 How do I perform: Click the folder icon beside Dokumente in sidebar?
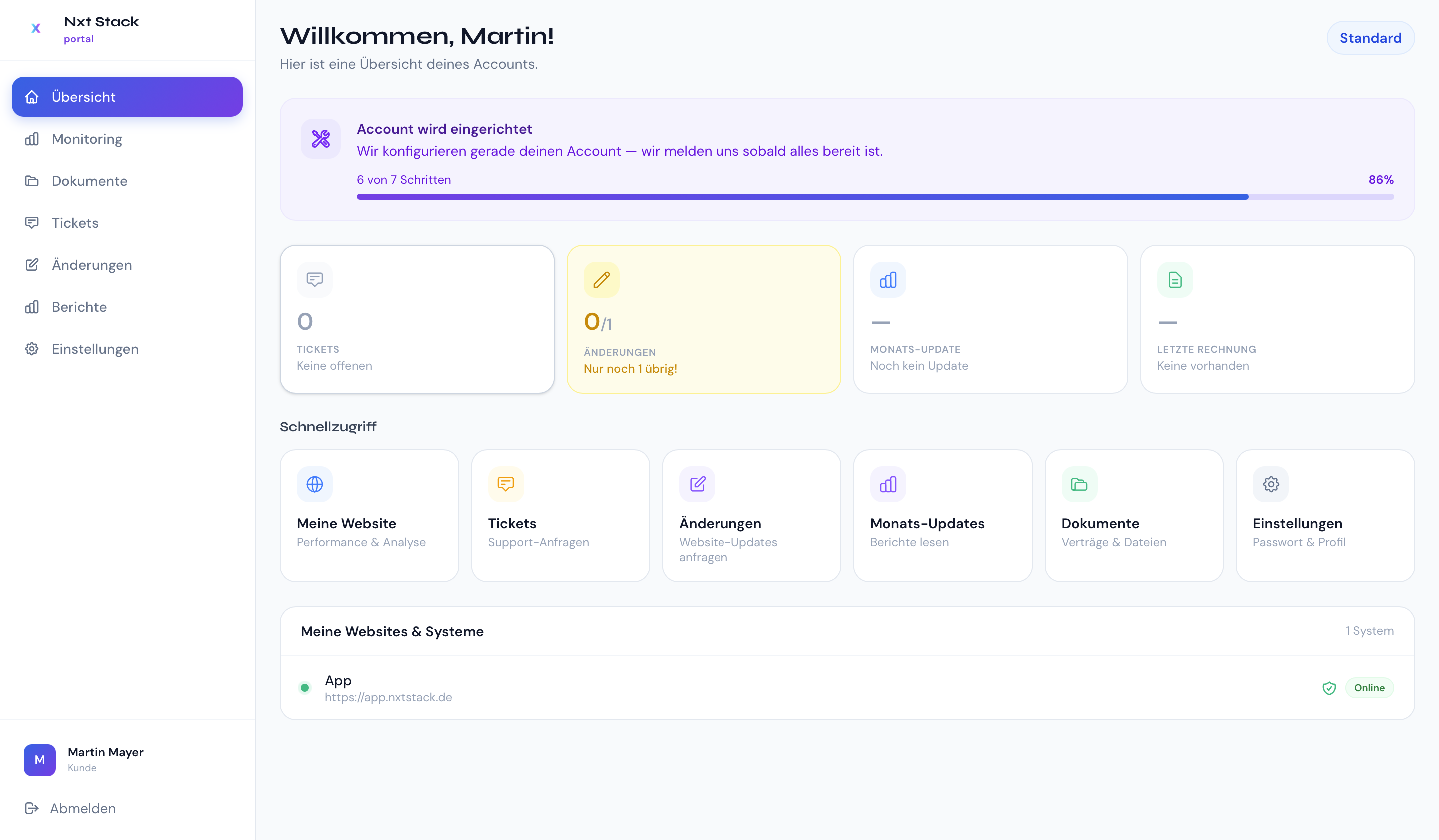tap(32, 181)
